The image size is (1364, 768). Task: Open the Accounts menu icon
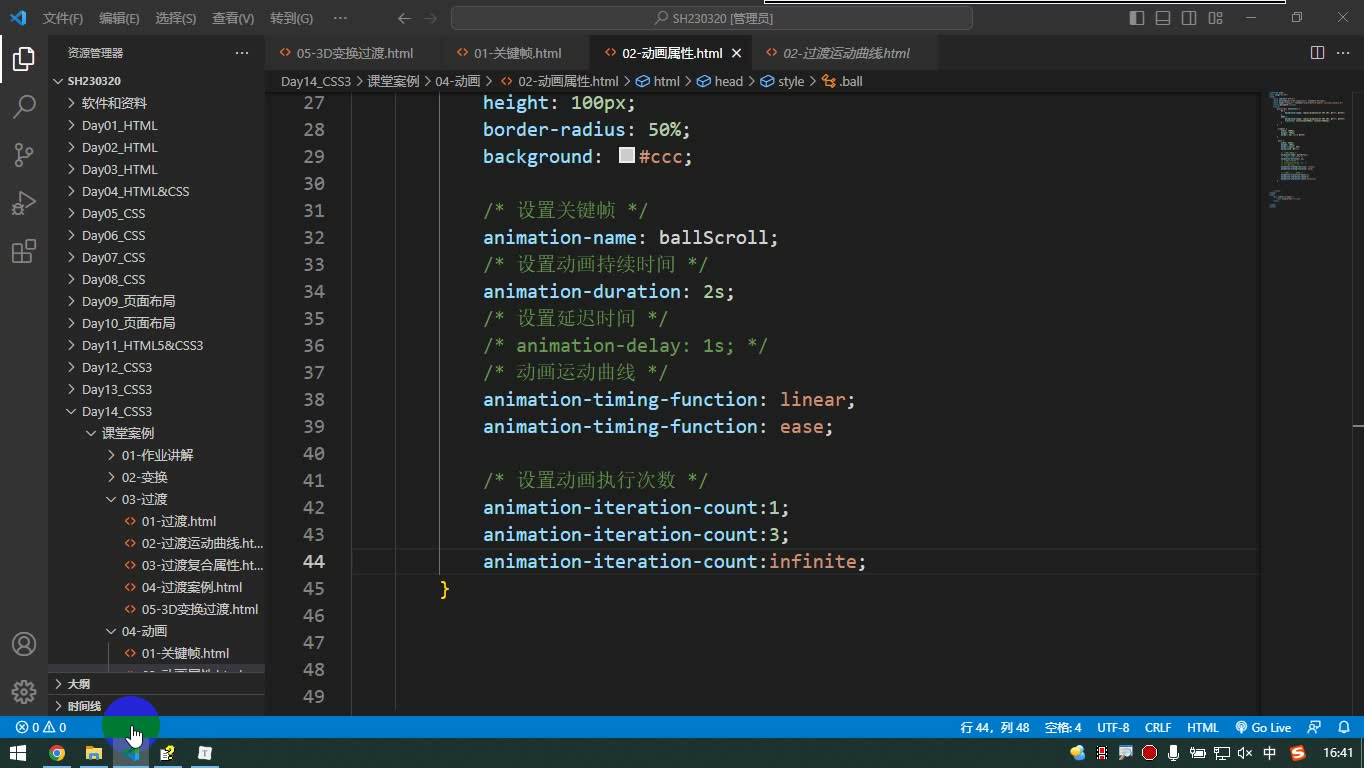click(x=24, y=644)
